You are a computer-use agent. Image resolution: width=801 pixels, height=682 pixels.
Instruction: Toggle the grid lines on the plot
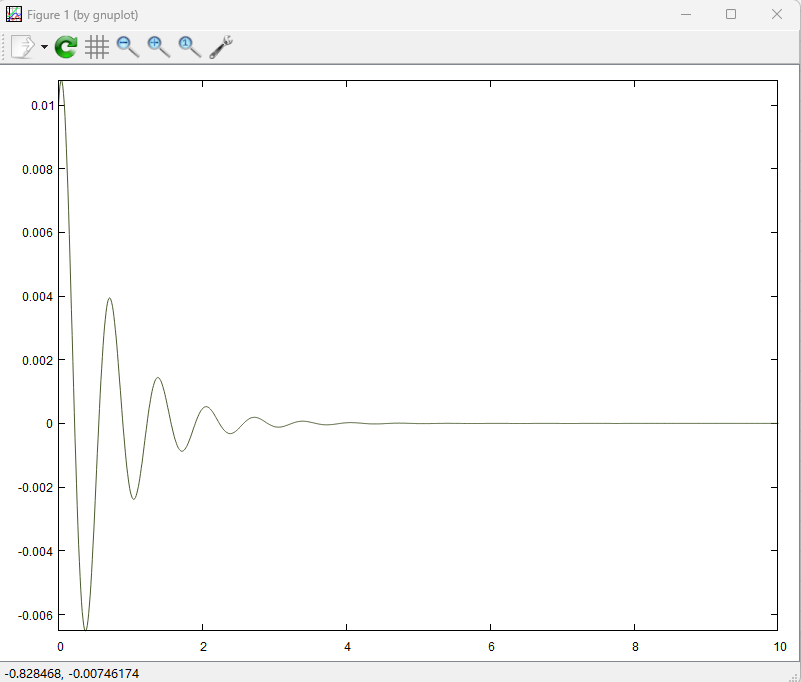[97, 47]
